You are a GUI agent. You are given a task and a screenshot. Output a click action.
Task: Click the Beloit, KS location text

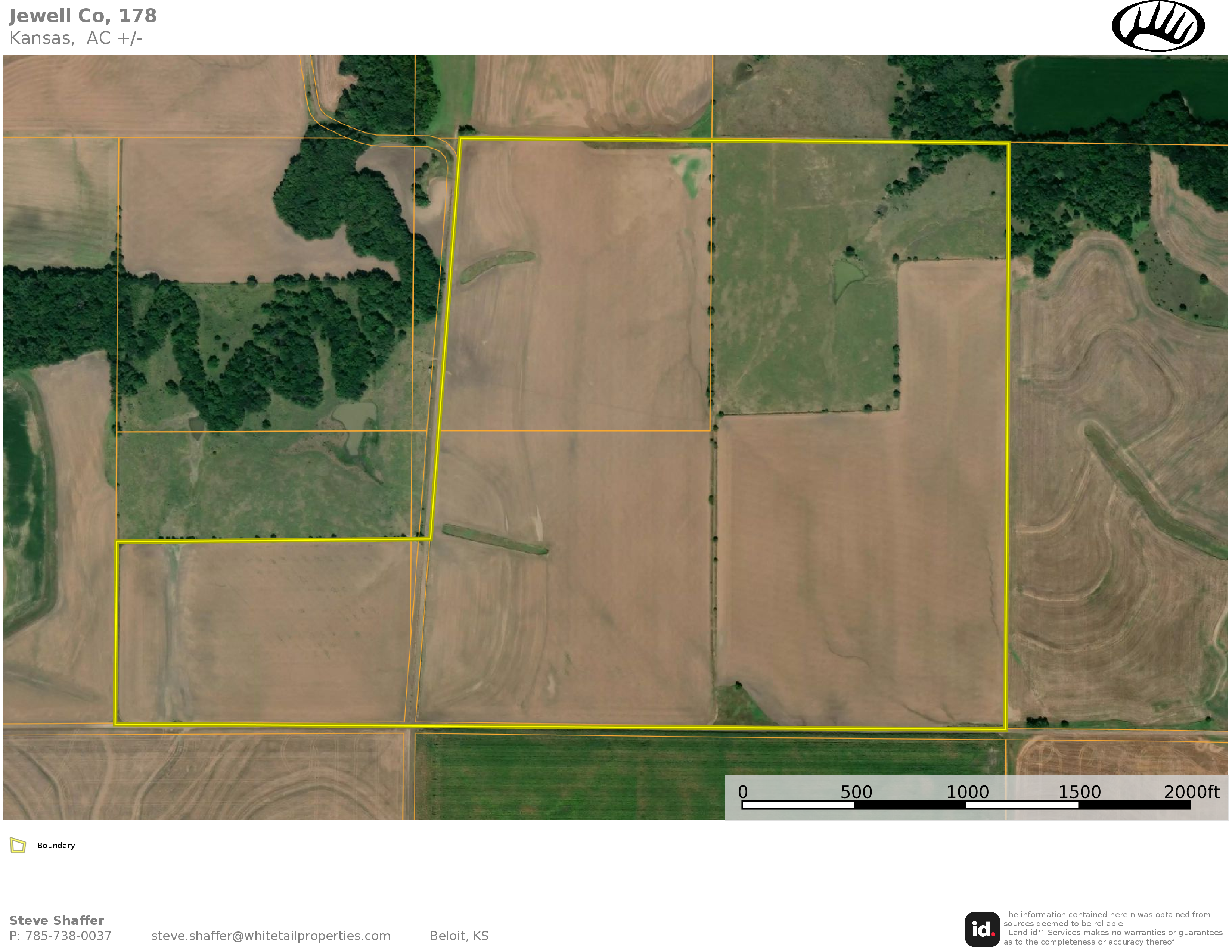tap(459, 936)
